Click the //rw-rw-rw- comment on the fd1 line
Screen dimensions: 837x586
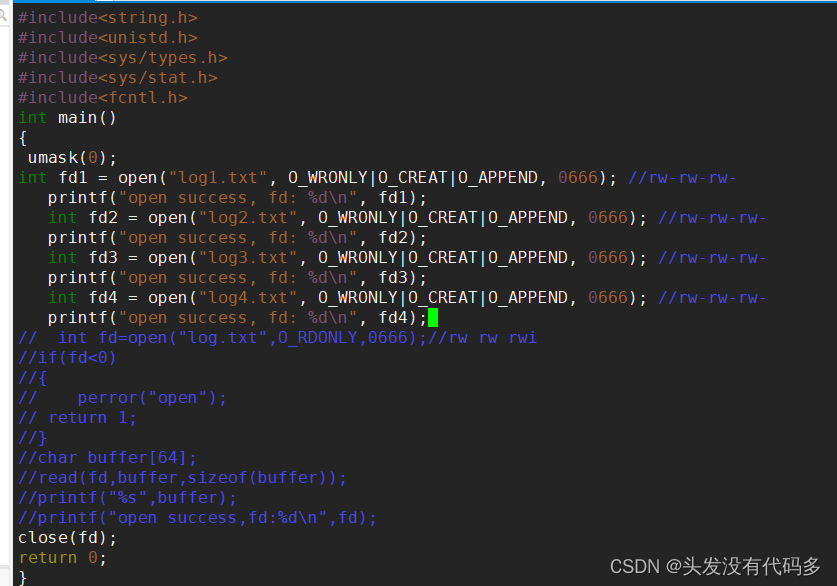pos(682,178)
